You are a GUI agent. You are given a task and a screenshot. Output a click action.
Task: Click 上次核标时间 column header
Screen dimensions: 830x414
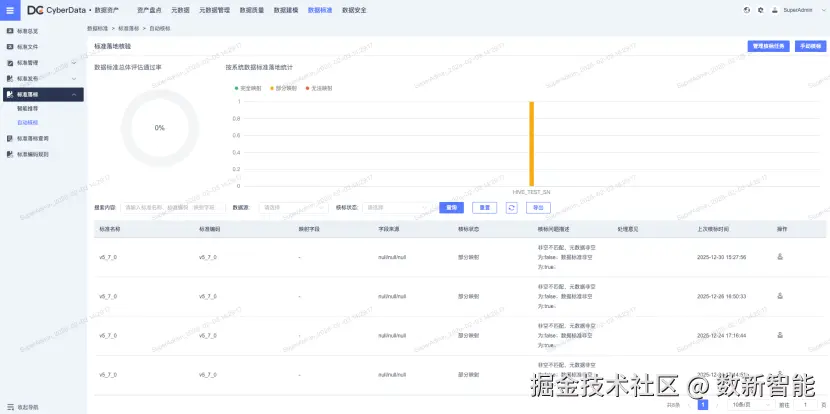click(x=713, y=229)
